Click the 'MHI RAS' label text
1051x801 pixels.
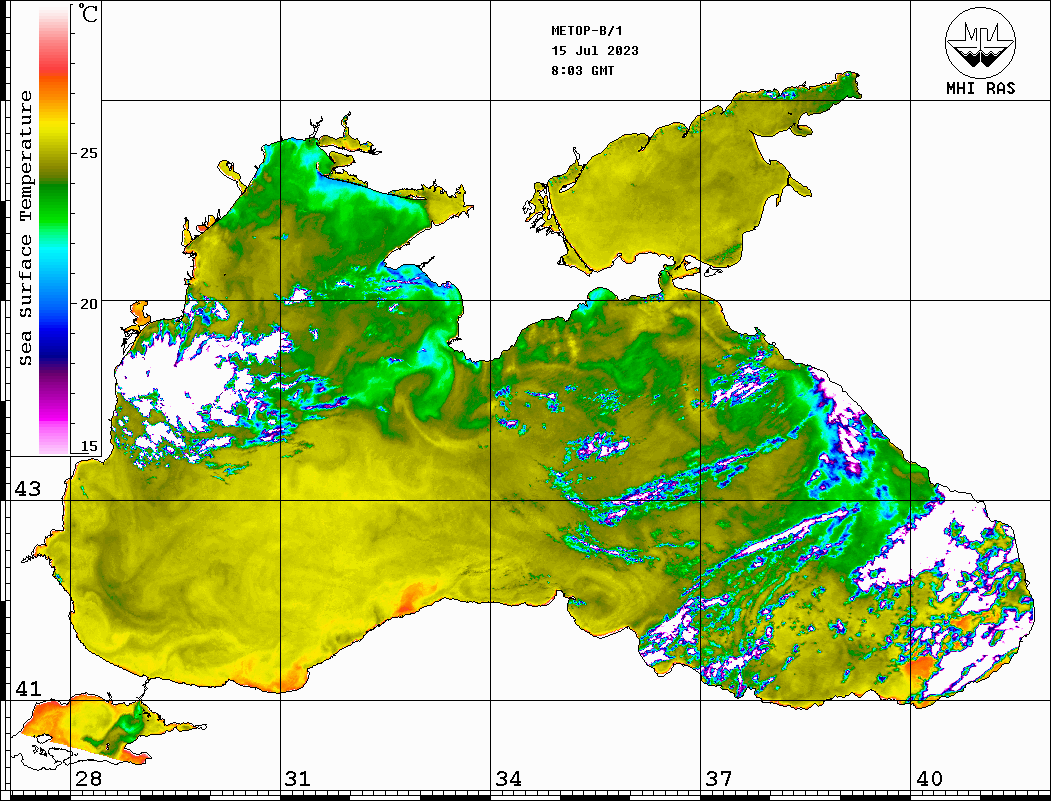click(x=980, y=88)
